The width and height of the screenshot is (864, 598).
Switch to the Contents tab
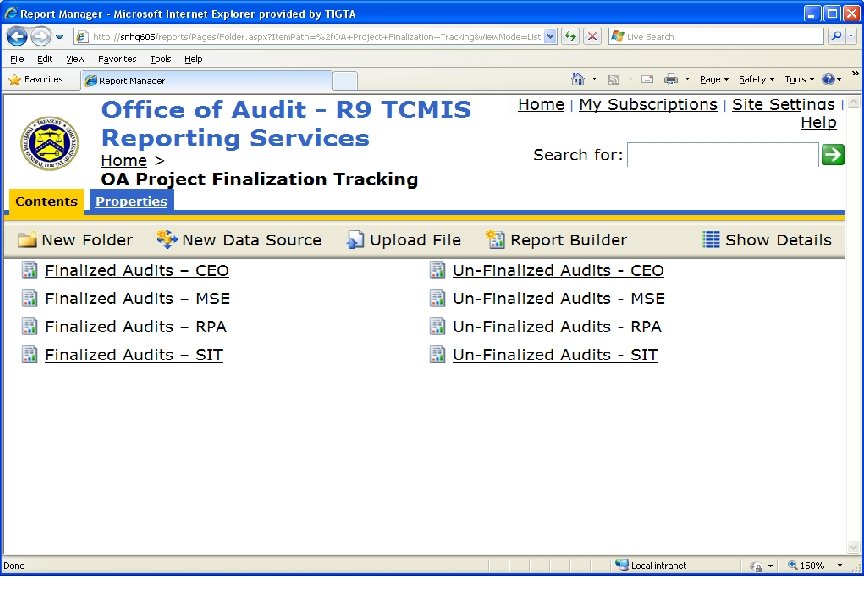click(x=46, y=201)
